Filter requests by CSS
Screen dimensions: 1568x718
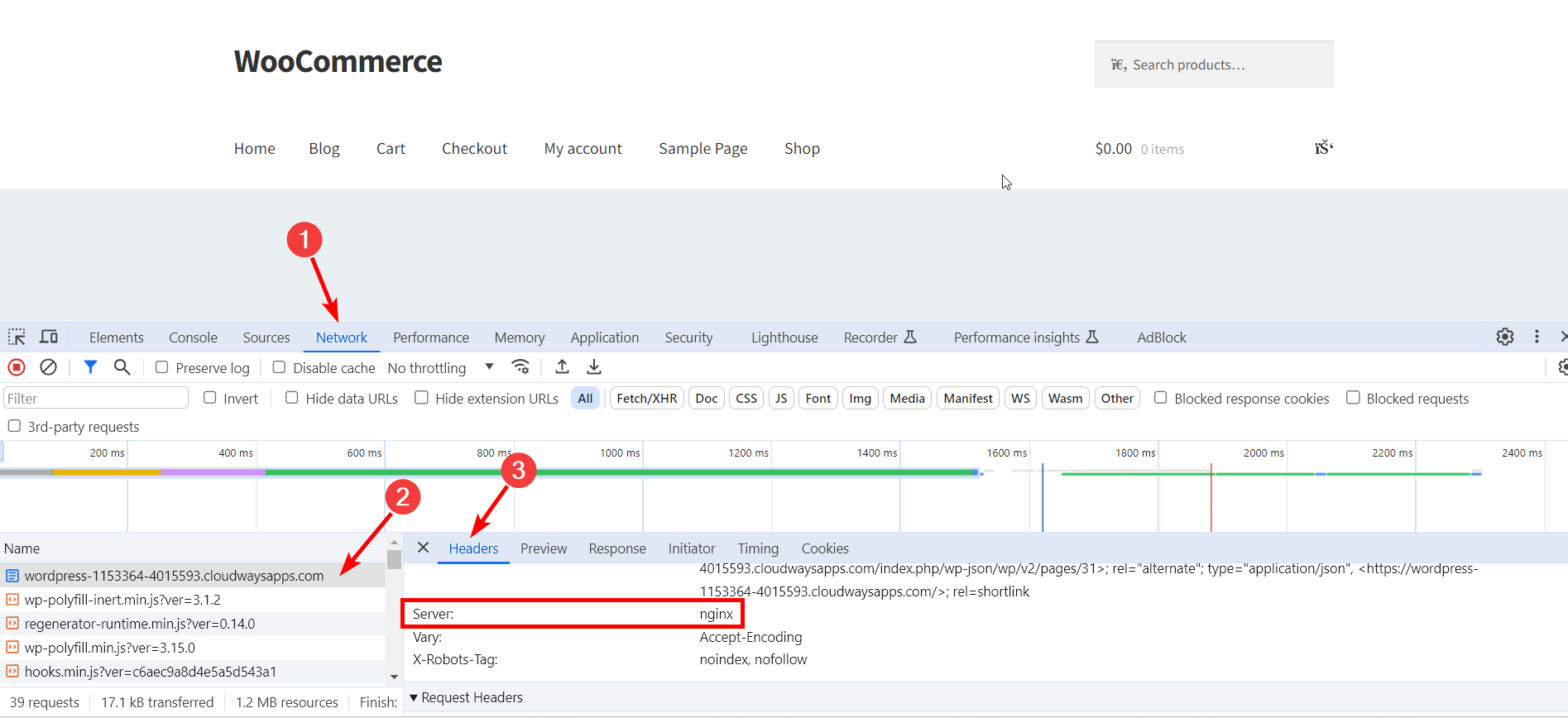tap(746, 398)
